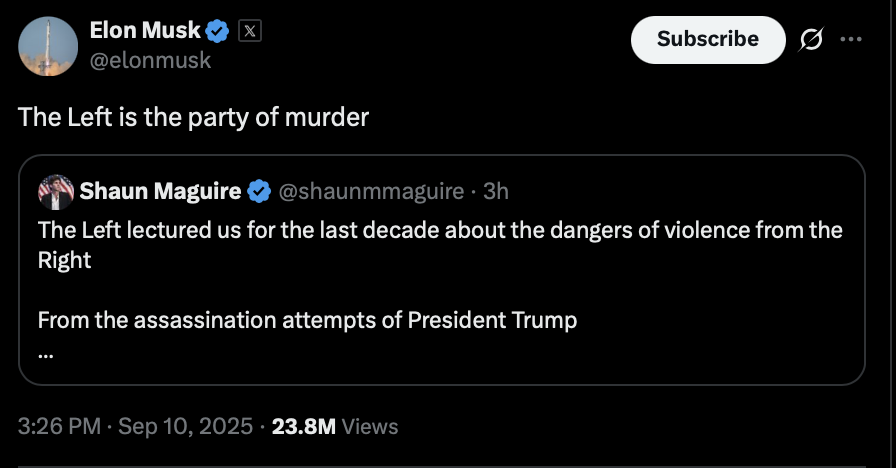896x468 pixels.
Task: Expand the truncated quoted post via ellipsis
Action: (46, 354)
